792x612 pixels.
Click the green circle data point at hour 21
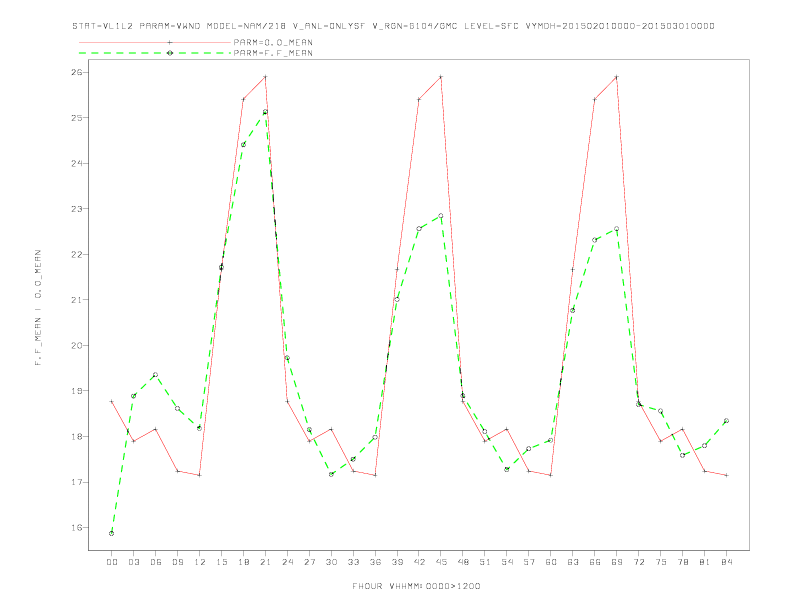coord(265,112)
